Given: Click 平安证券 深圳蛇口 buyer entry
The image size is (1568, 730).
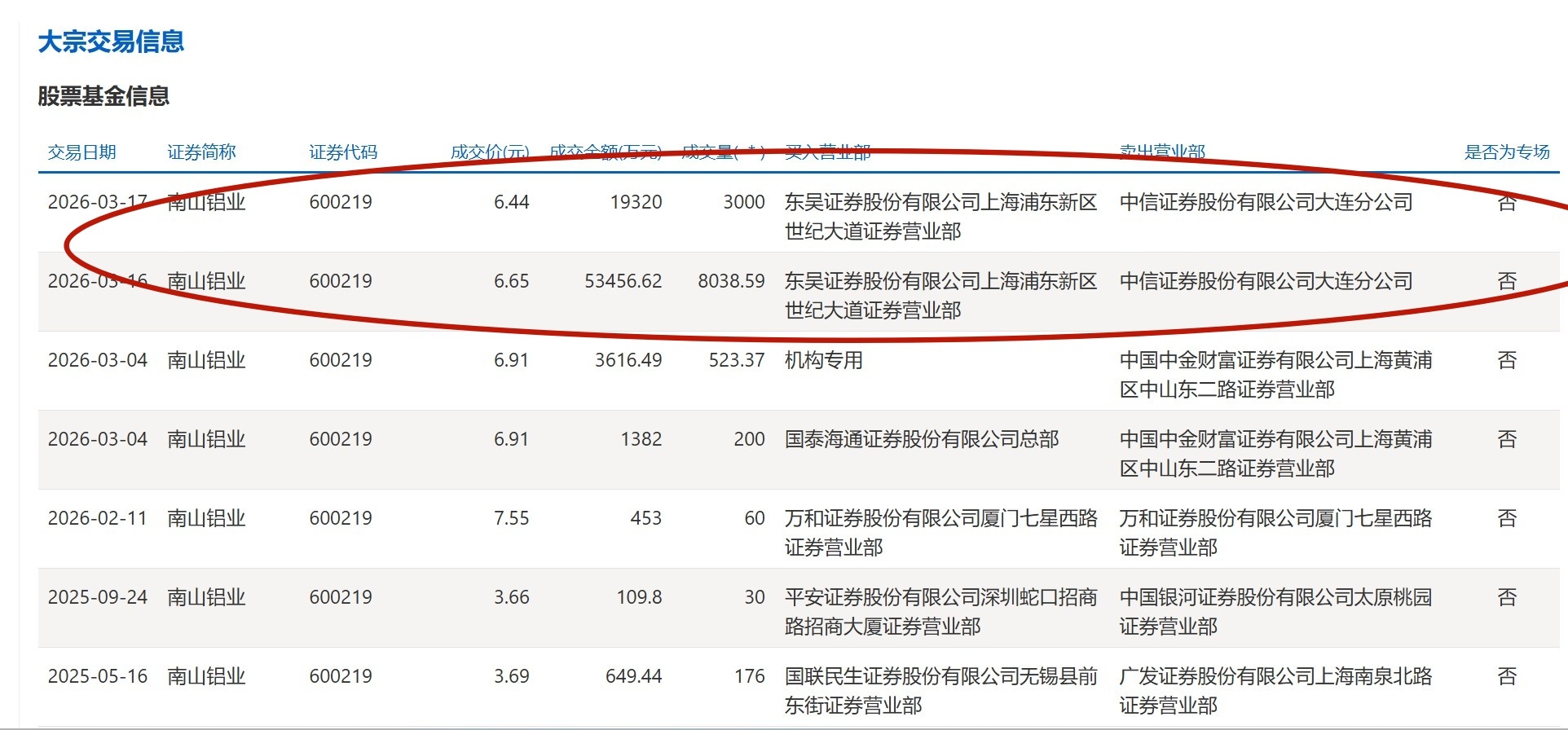Looking at the screenshot, I should [x=940, y=611].
